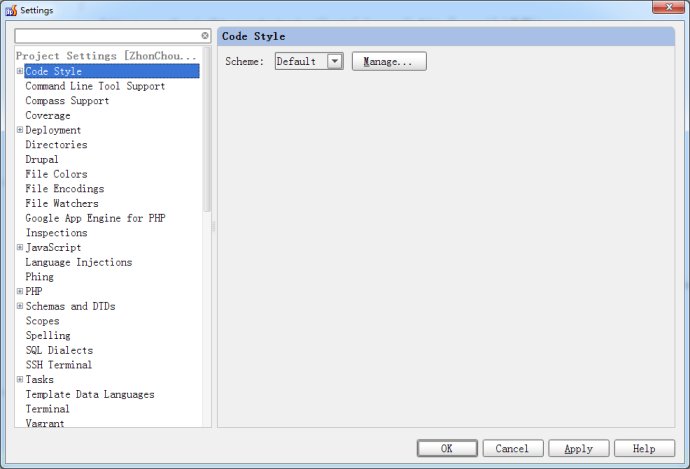Expand the Tasks tree node
The image size is (690, 469).
tap(20, 379)
